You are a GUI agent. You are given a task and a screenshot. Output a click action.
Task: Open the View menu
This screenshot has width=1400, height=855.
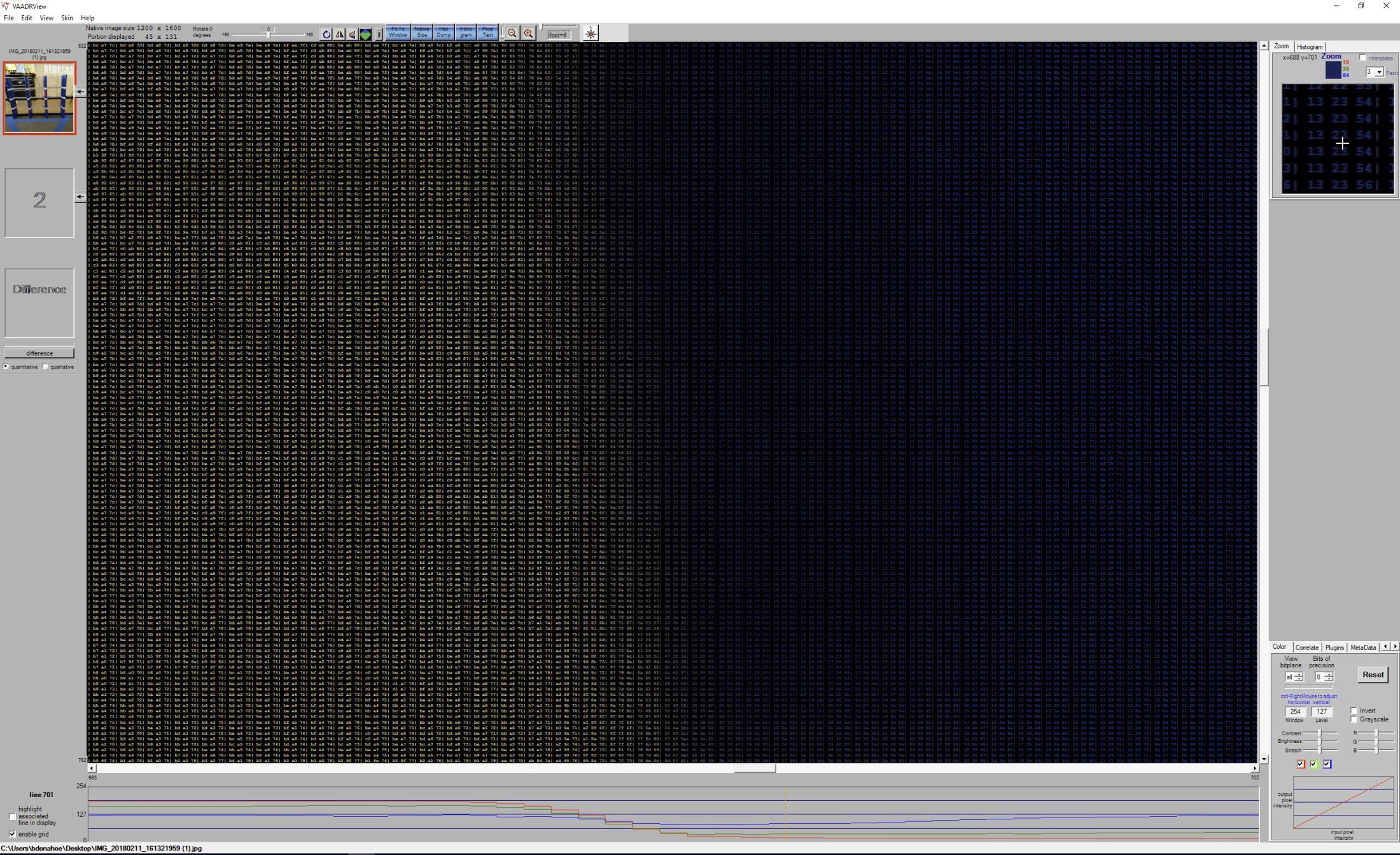(46, 18)
